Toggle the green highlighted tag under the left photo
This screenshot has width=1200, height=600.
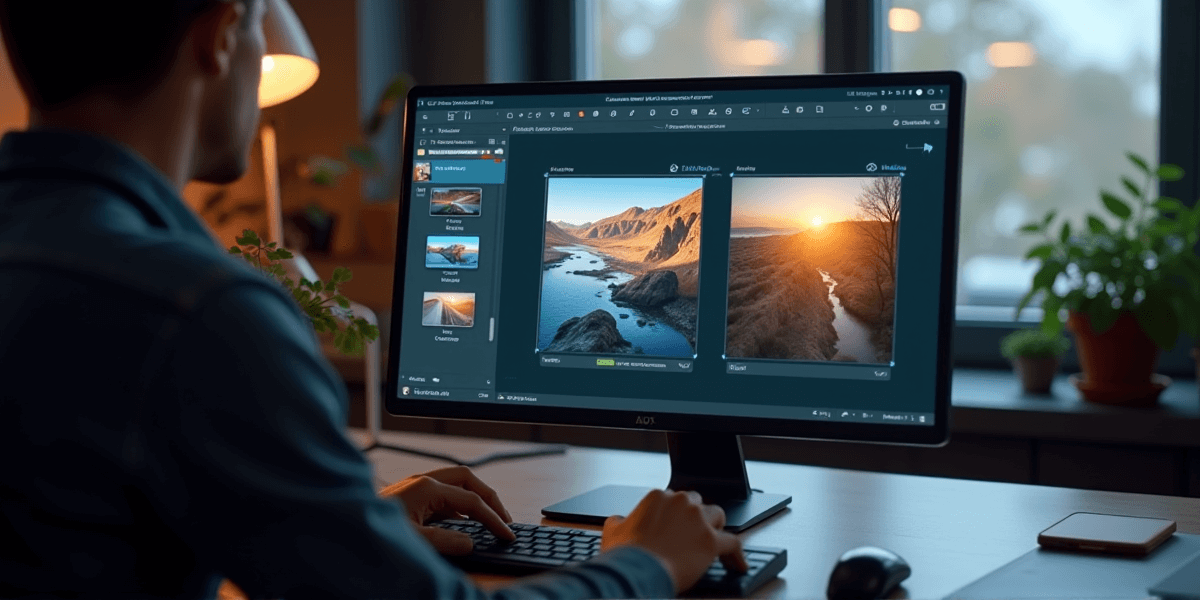pyautogui.click(x=605, y=363)
